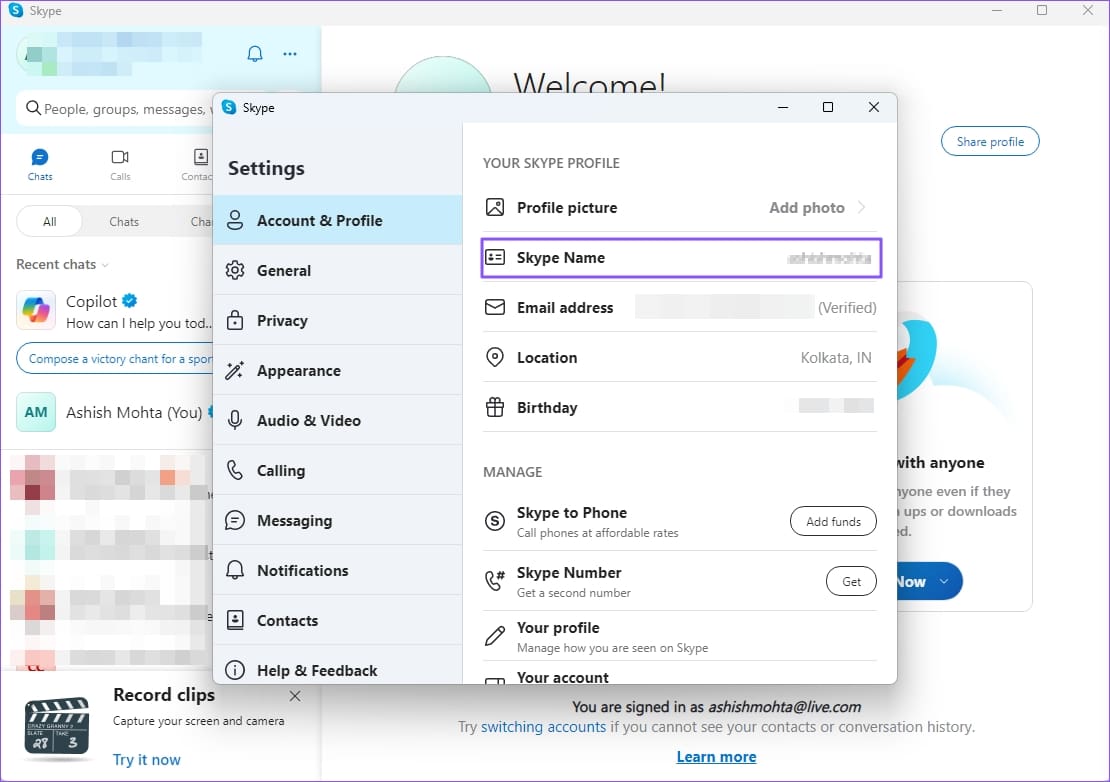
Task: Click the Your profile pencil icon
Action: pyautogui.click(x=494, y=636)
